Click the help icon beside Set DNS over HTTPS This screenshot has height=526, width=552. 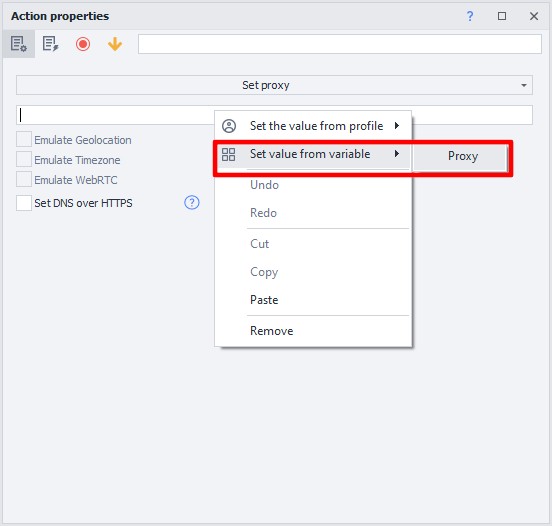[192, 202]
